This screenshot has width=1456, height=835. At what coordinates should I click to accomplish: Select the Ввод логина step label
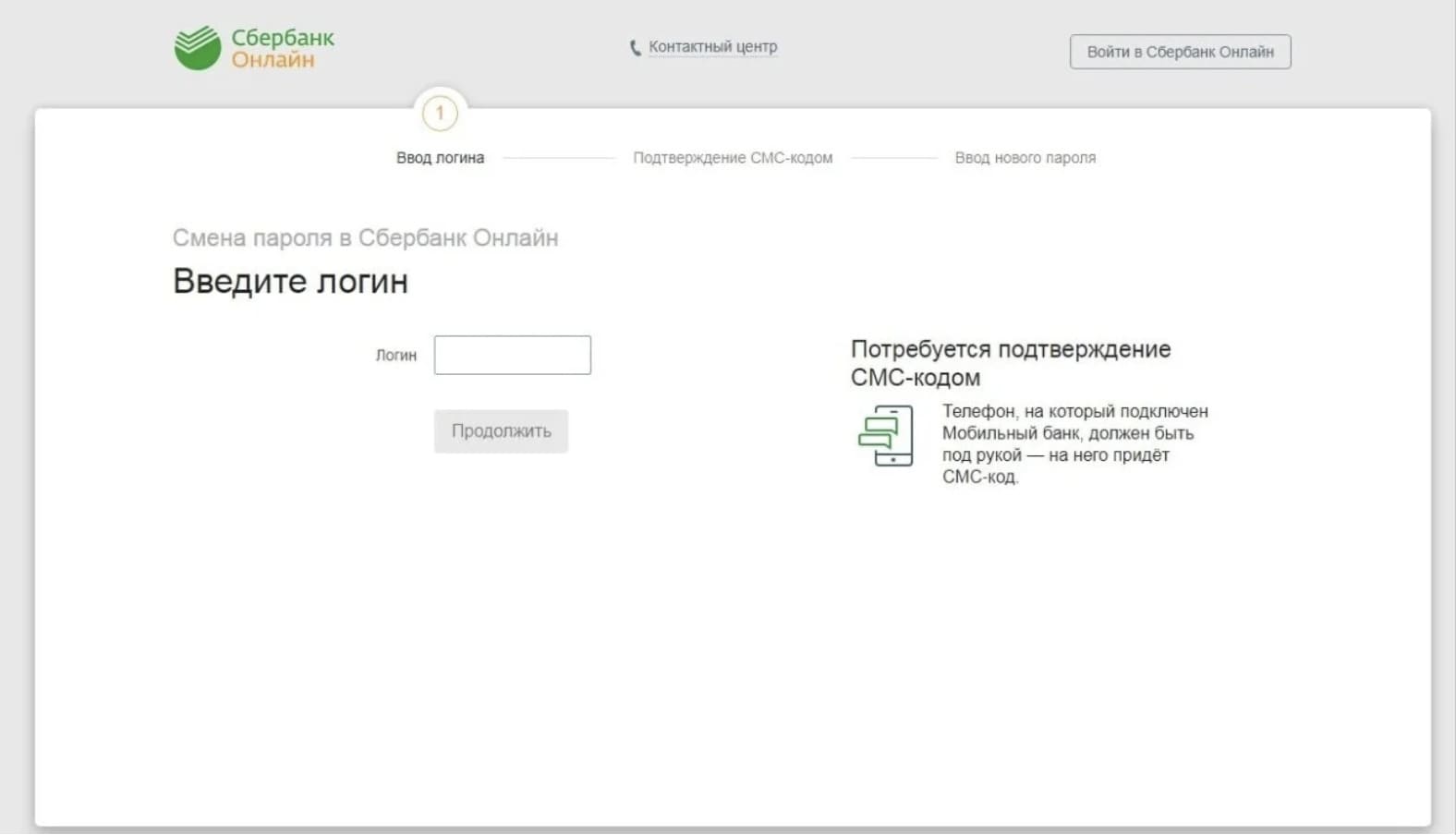[x=440, y=158]
